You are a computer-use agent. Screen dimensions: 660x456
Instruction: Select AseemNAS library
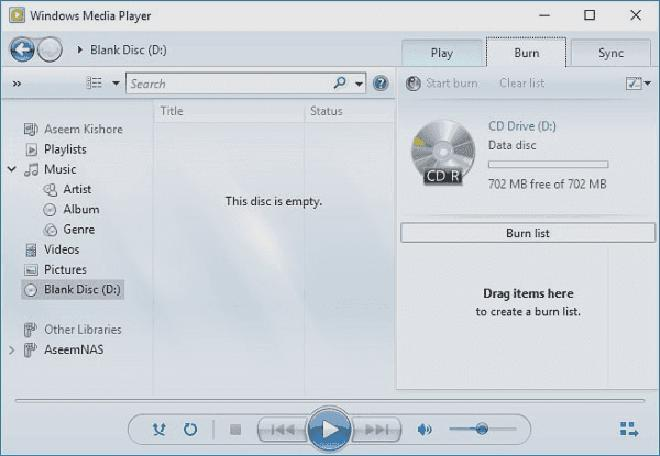click(74, 349)
